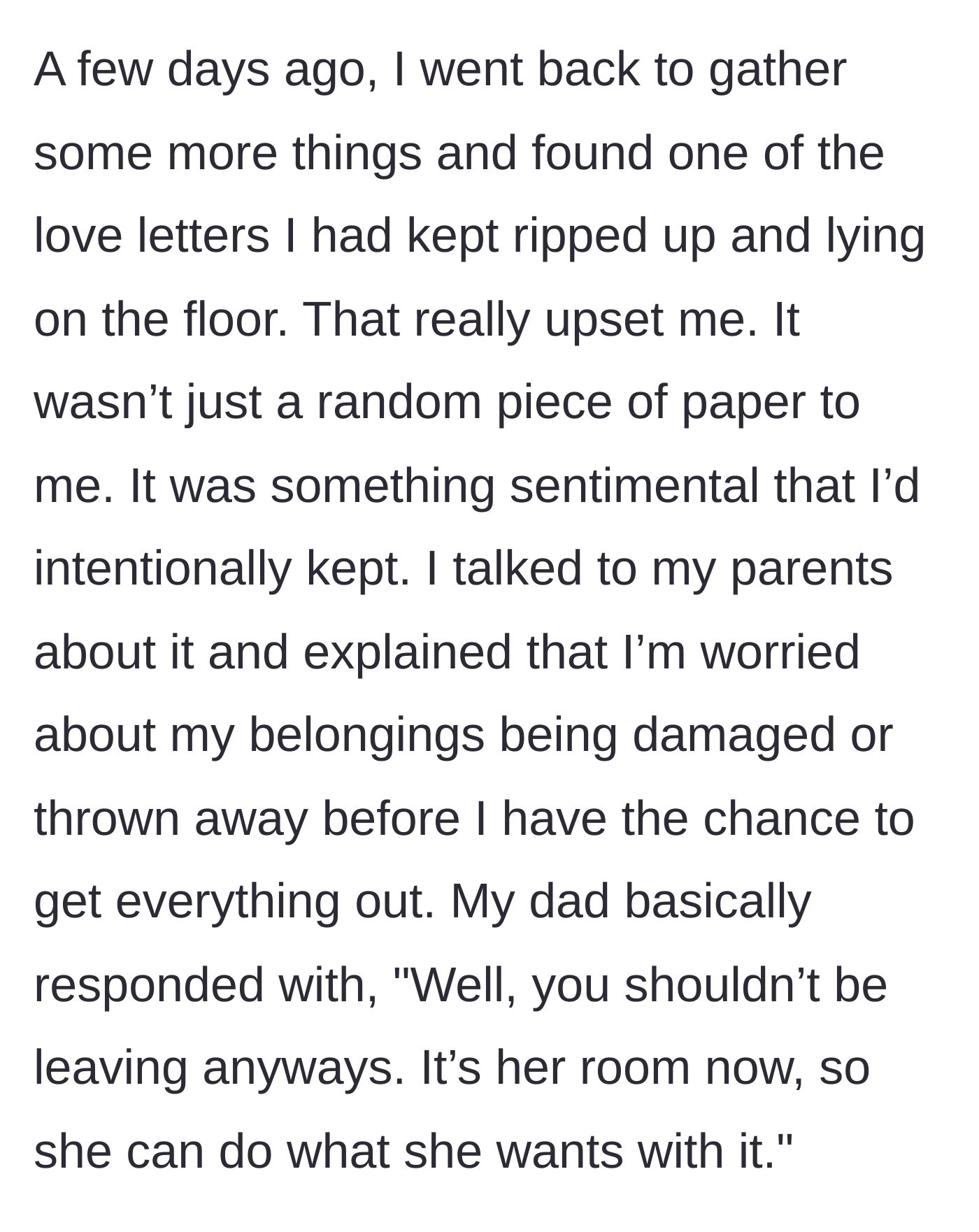Click the words "she can do what"
979x1232 pixels.
click(x=211, y=1152)
